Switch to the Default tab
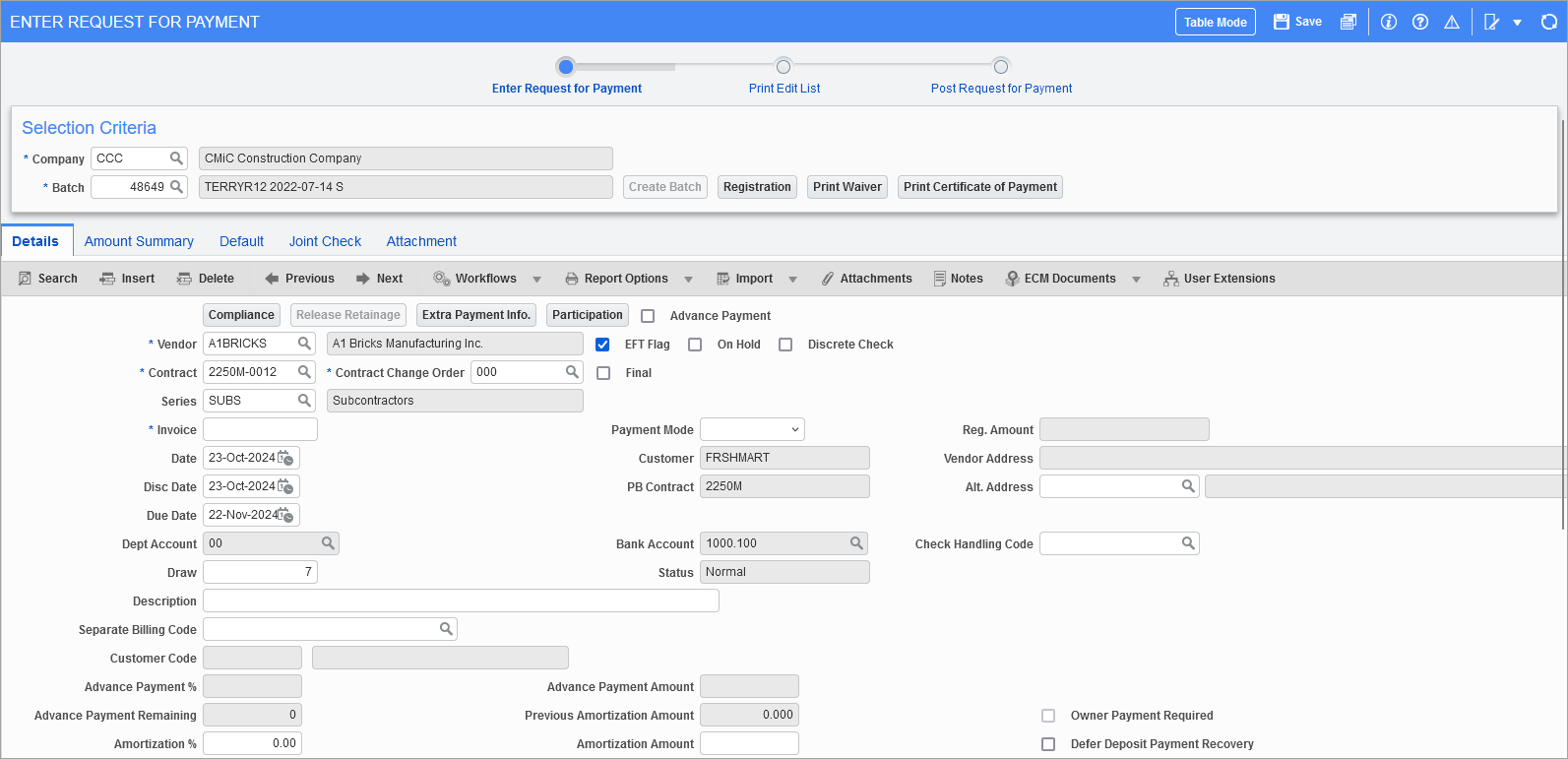 point(241,241)
